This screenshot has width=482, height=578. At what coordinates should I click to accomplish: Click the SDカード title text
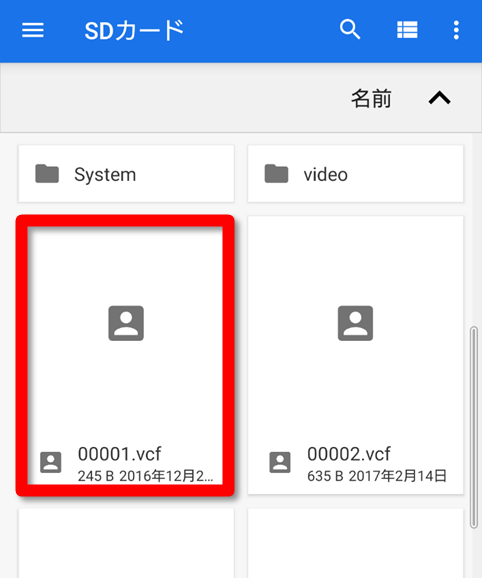click(x=134, y=31)
